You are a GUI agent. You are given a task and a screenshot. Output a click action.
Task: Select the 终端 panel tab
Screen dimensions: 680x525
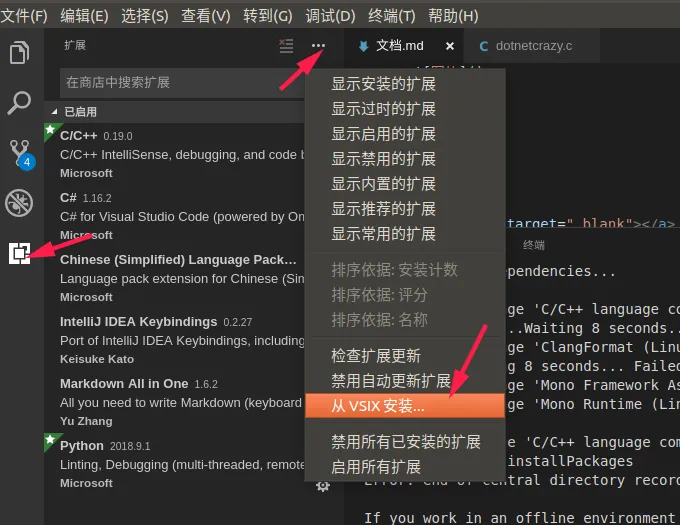click(533, 245)
